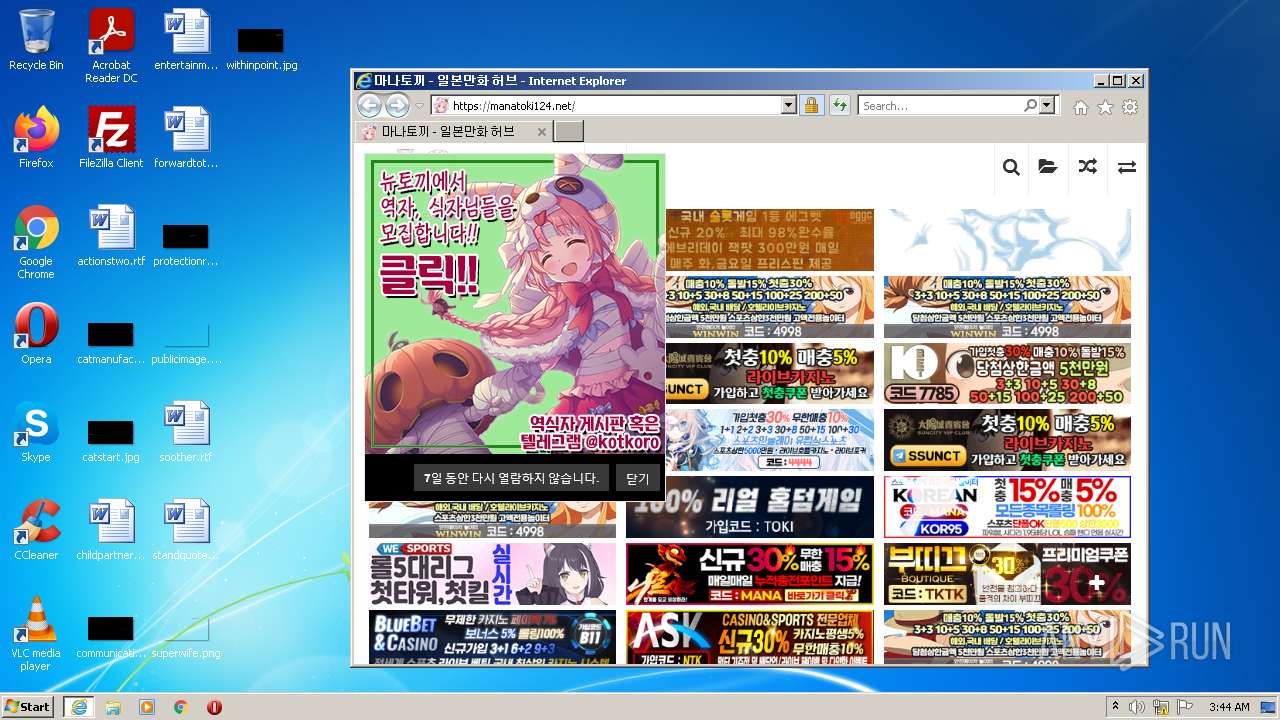
Task: Open the 뉴토끼 recruitment popup image
Action: click(x=515, y=304)
